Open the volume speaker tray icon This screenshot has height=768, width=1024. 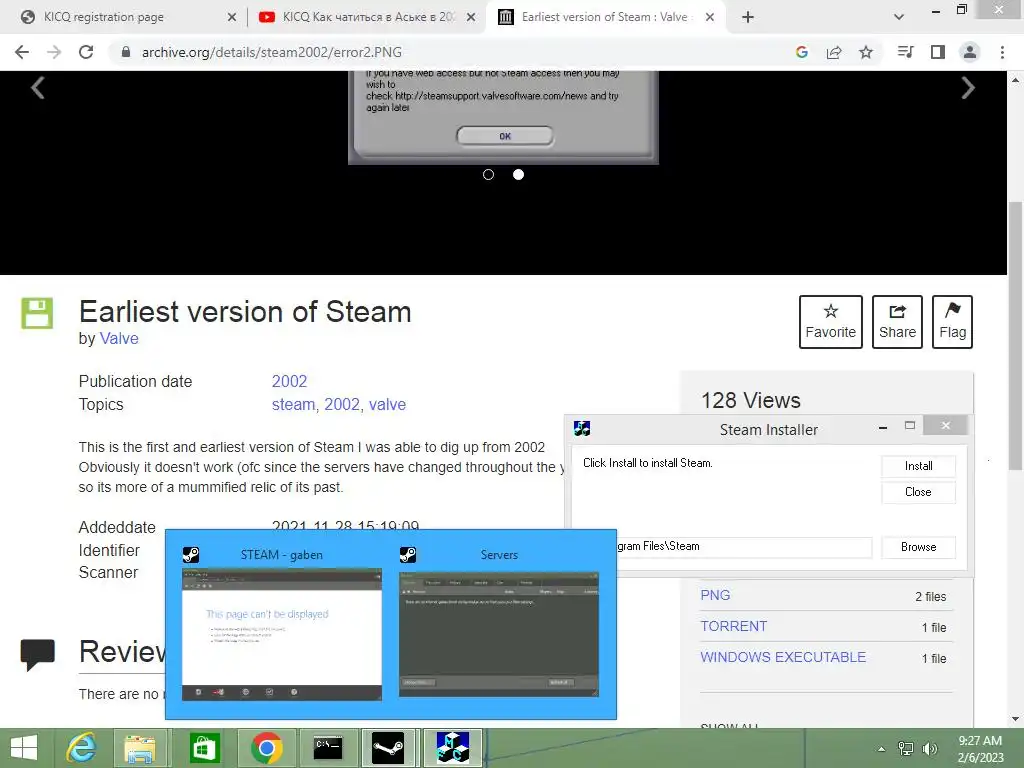pos(929,749)
